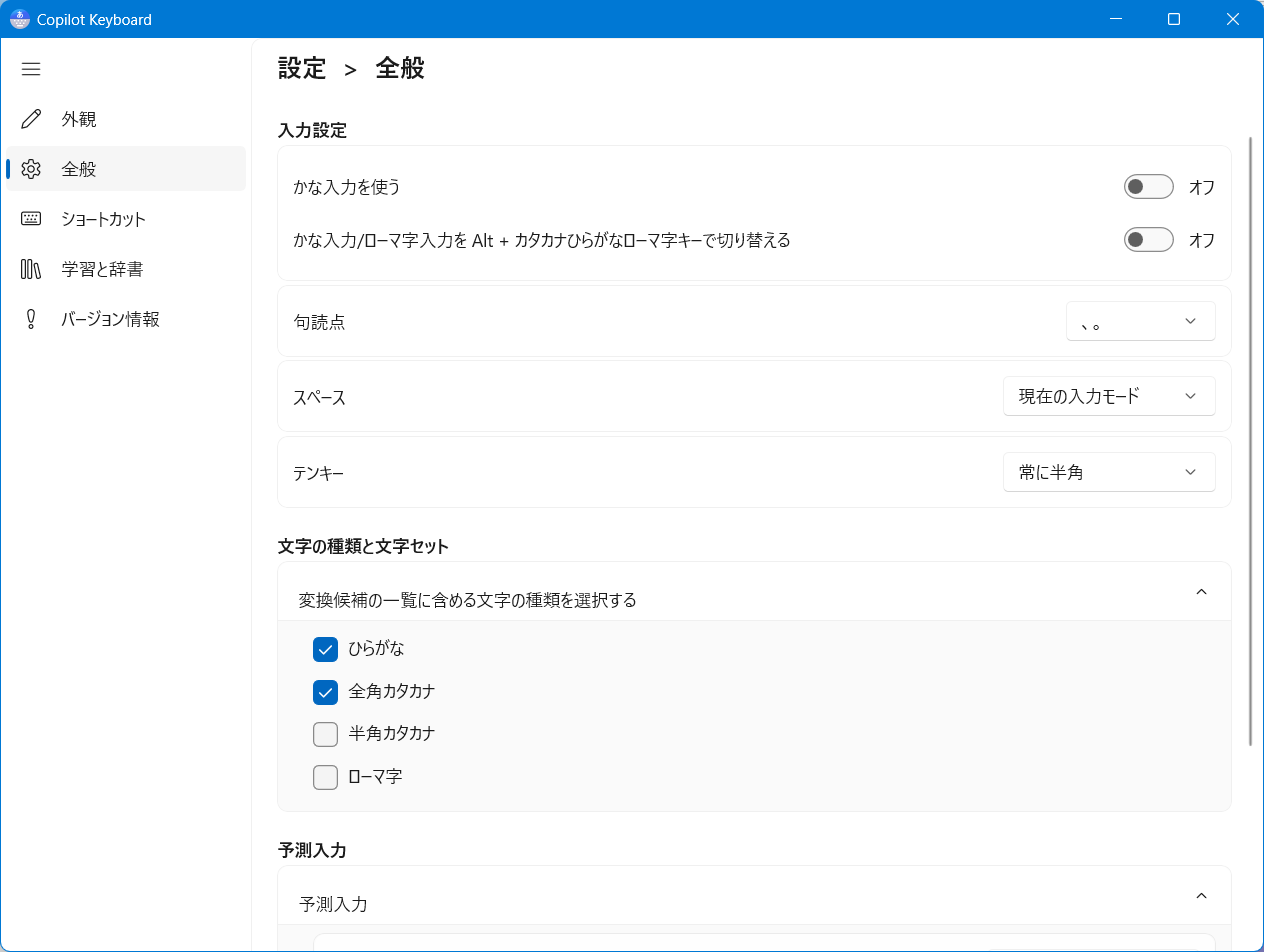Go to ショートカット settings
This screenshot has height=952, width=1264.
[x=126, y=219]
